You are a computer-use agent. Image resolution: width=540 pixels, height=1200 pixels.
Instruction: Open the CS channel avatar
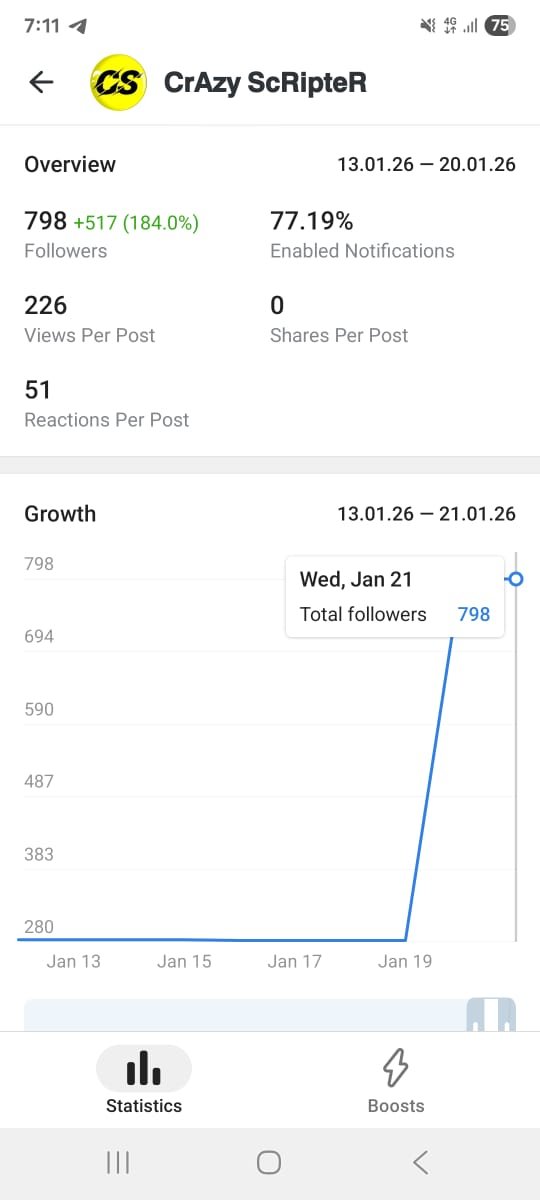[x=118, y=83]
